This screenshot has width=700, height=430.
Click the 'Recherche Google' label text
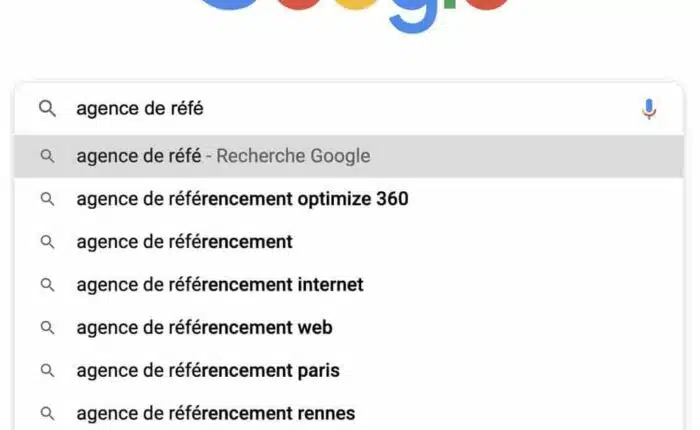click(293, 156)
